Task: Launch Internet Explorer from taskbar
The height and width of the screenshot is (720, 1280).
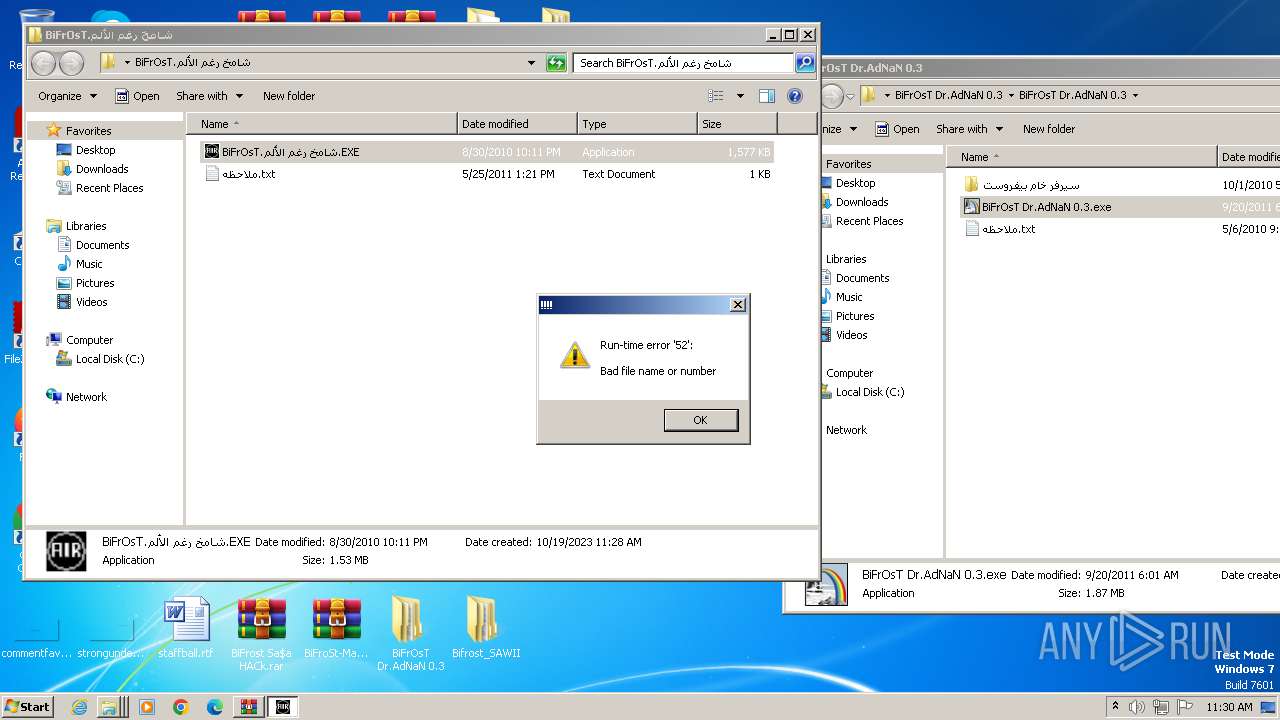Action: click(x=80, y=707)
